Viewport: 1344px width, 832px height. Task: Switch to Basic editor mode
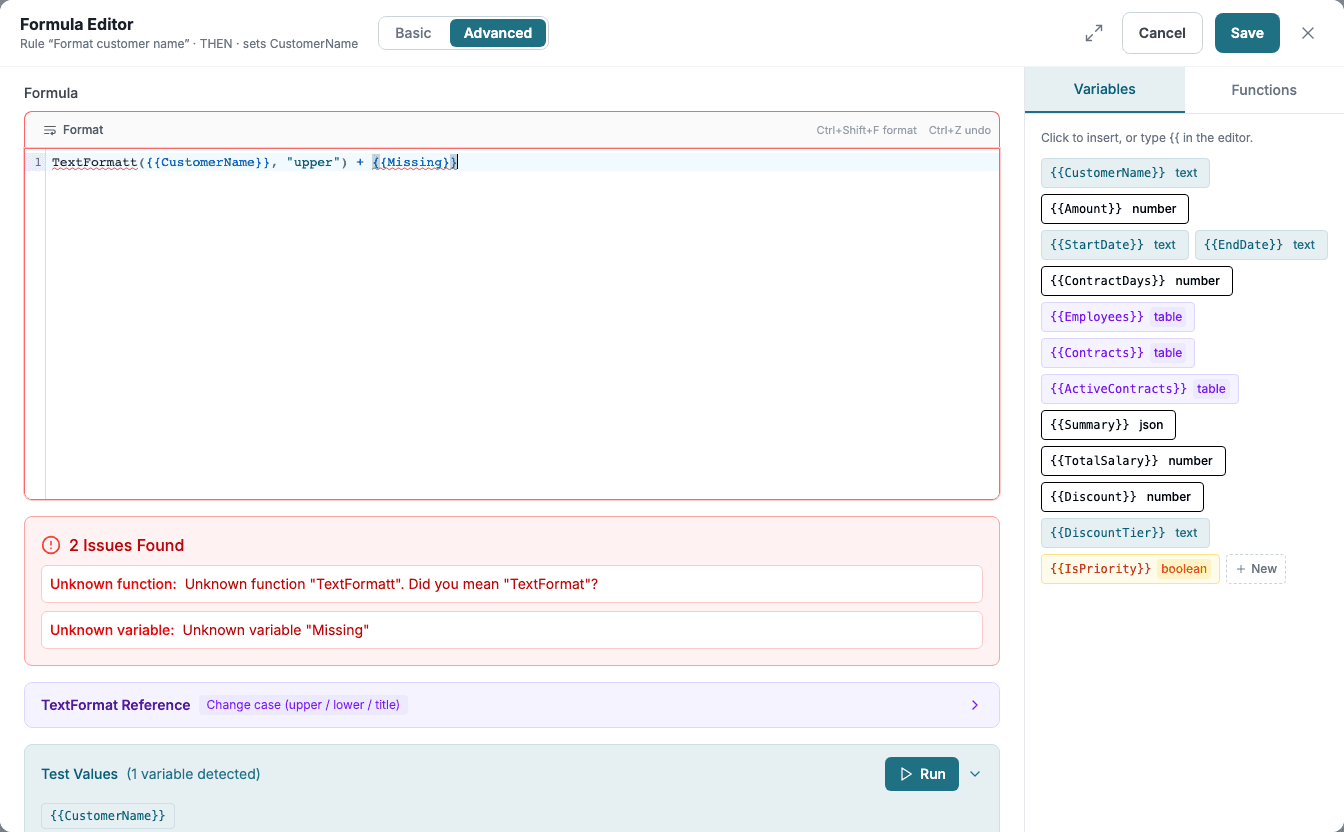413,33
